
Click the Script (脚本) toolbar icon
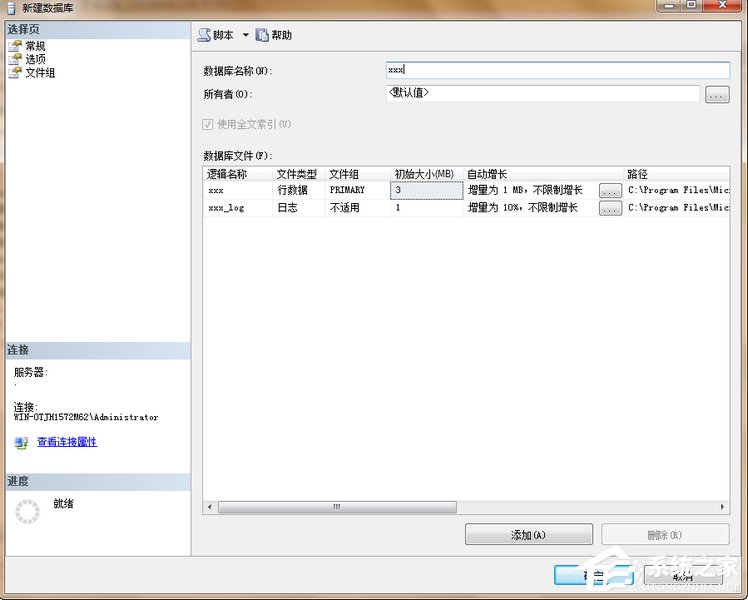click(204, 35)
